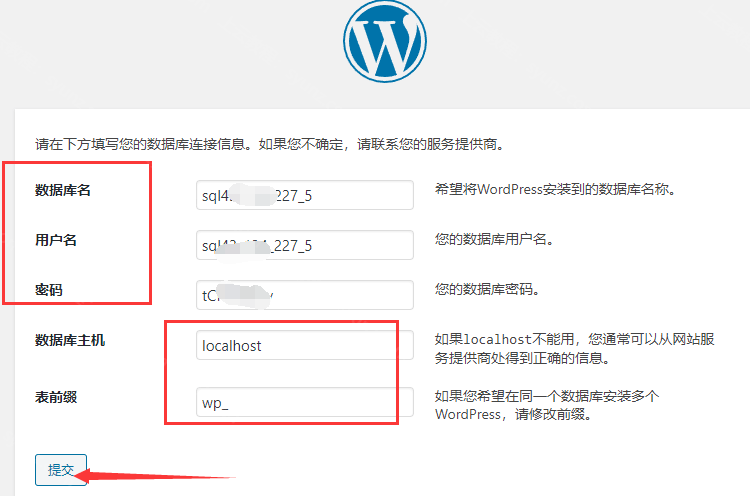Click the 密码 label
The image size is (750, 496).
49,290
